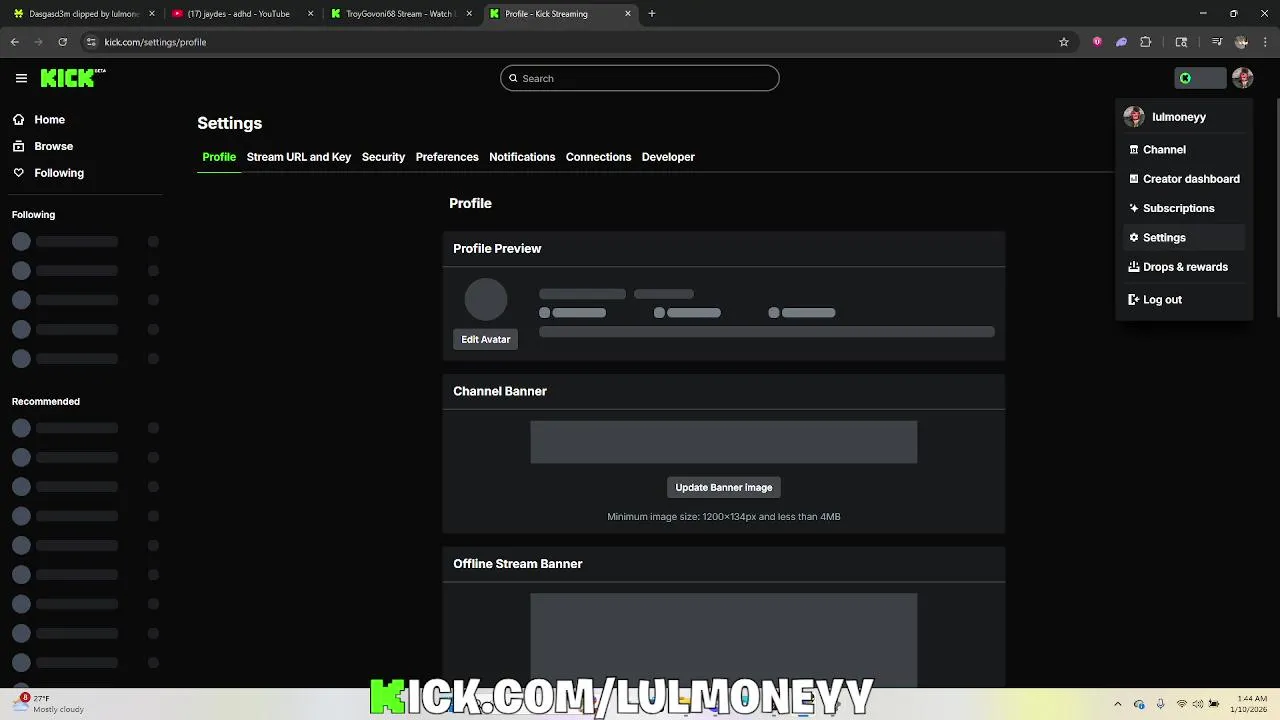This screenshot has height=720, width=1280.
Task: Open the Preferences settings tab
Action: [x=447, y=157]
